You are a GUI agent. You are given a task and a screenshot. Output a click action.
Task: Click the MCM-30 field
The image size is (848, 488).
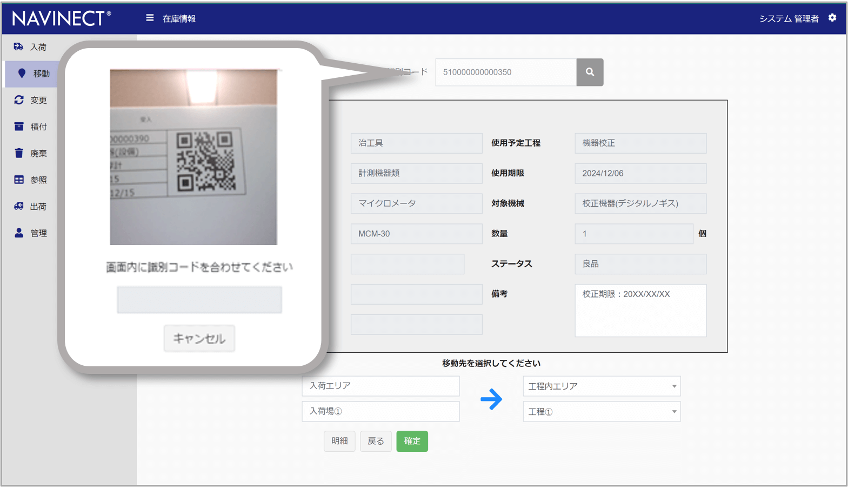click(416, 234)
